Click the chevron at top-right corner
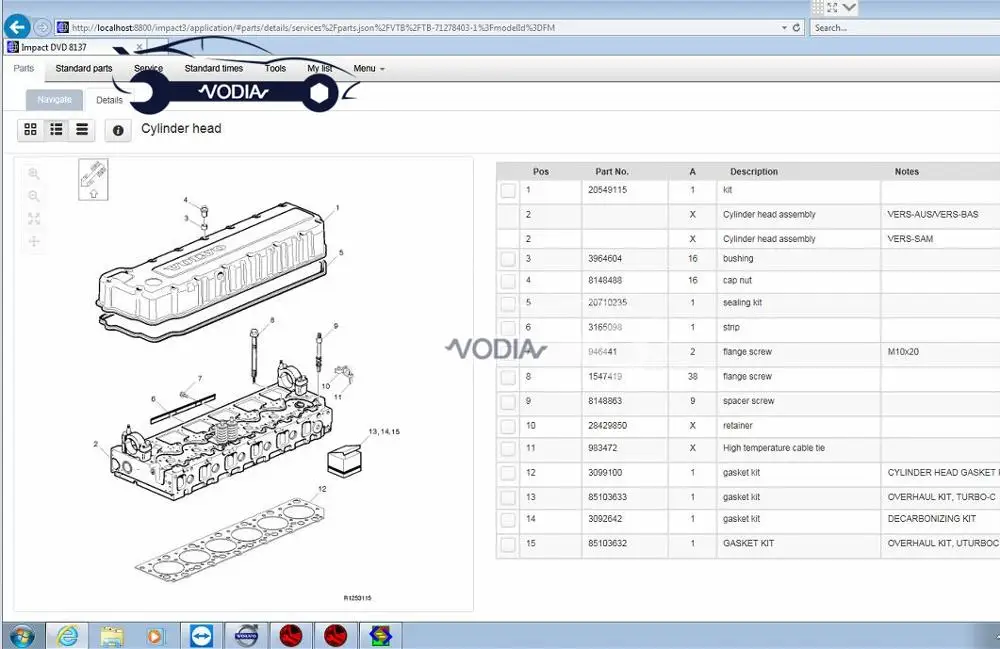Image resolution: width=1000 pixels, height=649 pixels. click(849, 8)
